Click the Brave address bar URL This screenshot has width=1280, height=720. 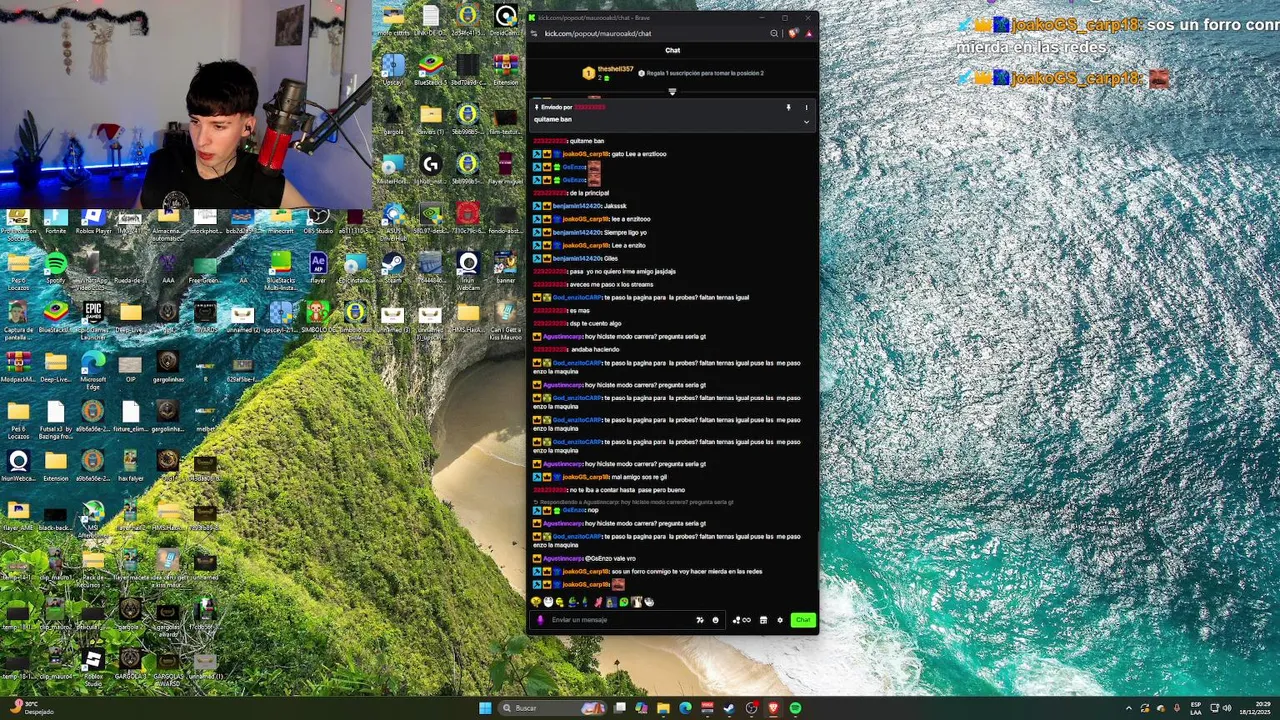598,33
